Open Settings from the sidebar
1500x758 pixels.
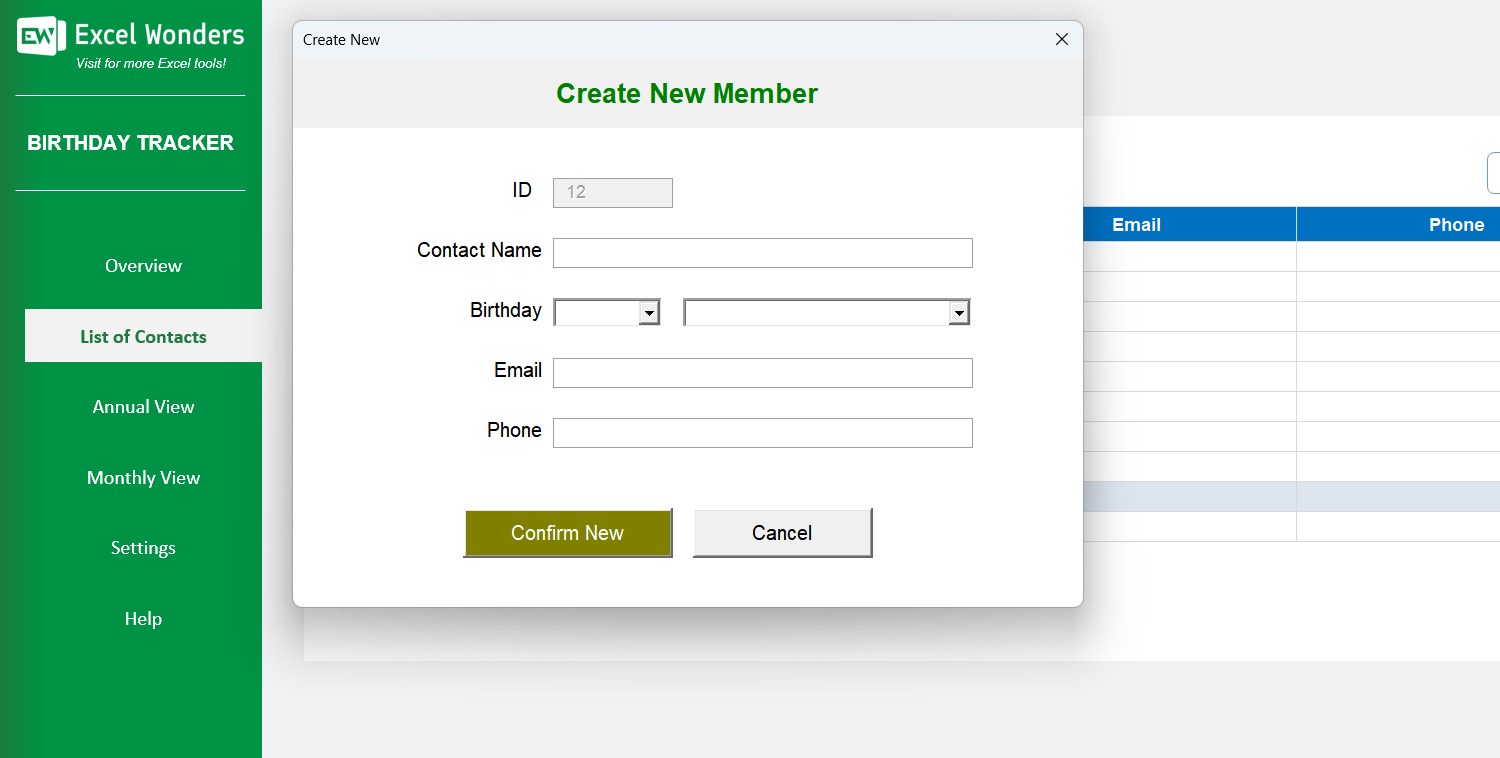(x=143, y=548)
